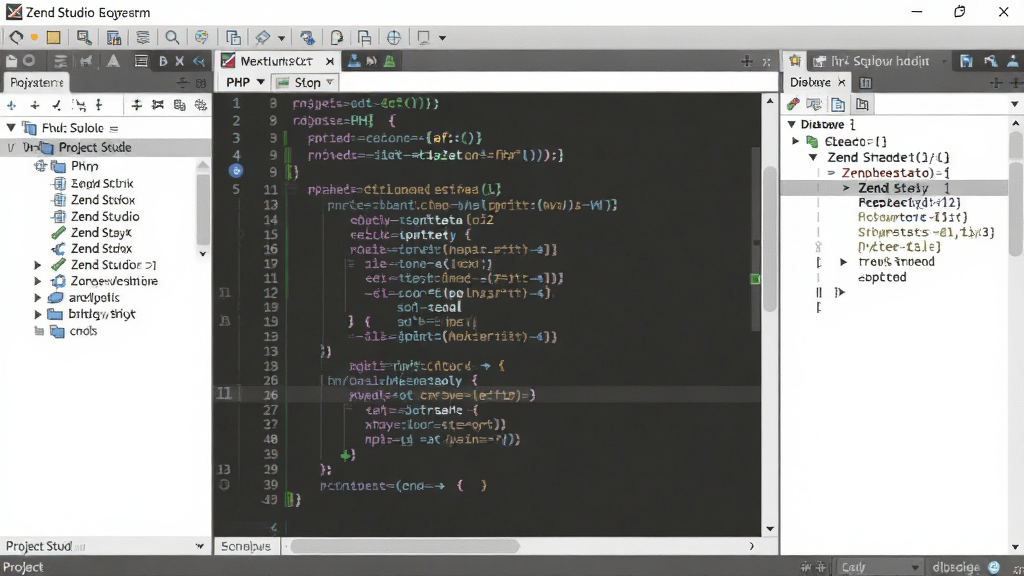Select the Zend Stayx item with green check
The width and height of the screenshot is (1024, 576).
(x=101, y=232)
